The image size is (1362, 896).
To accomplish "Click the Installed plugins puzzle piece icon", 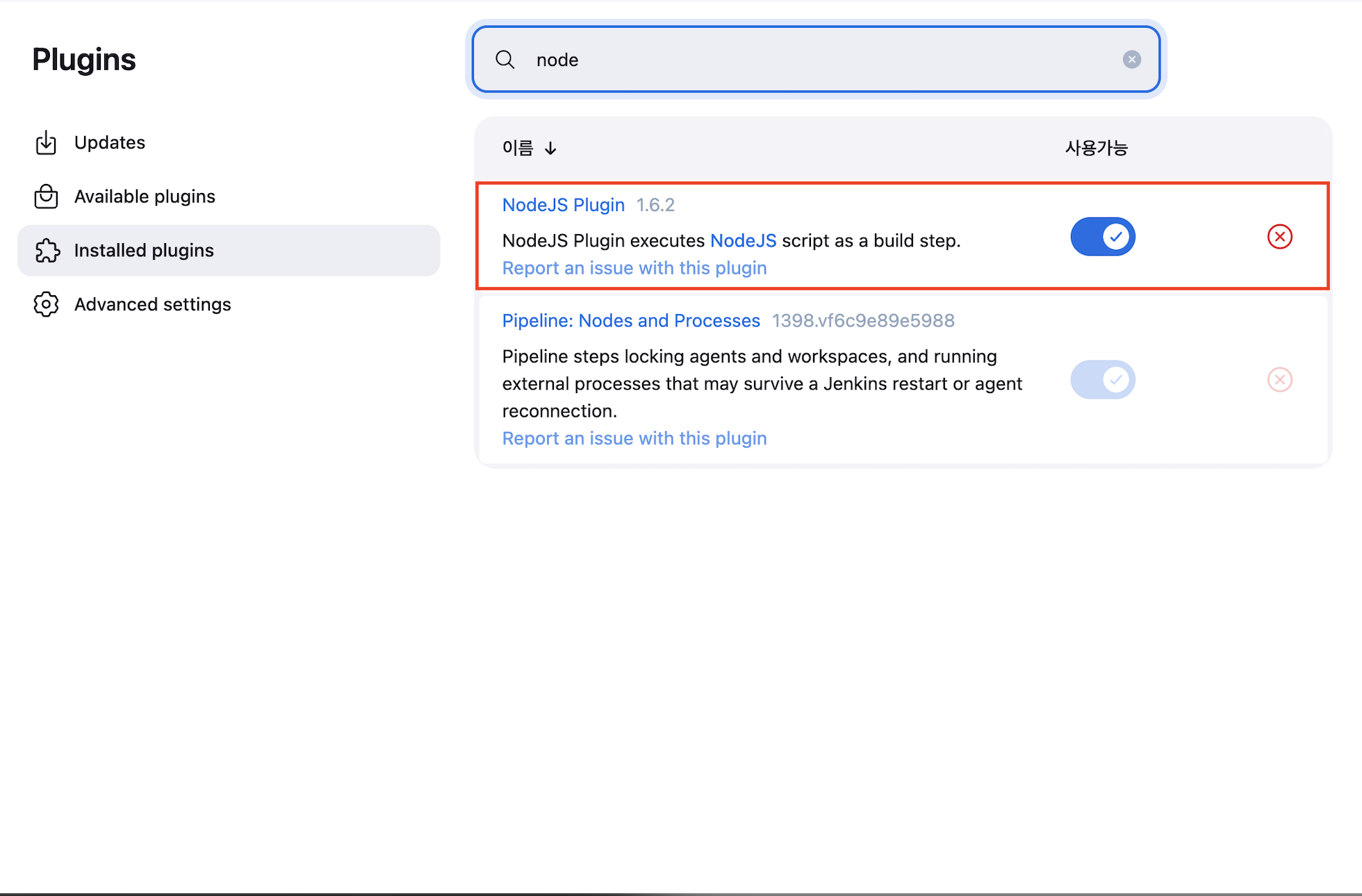I will [46, 250].
